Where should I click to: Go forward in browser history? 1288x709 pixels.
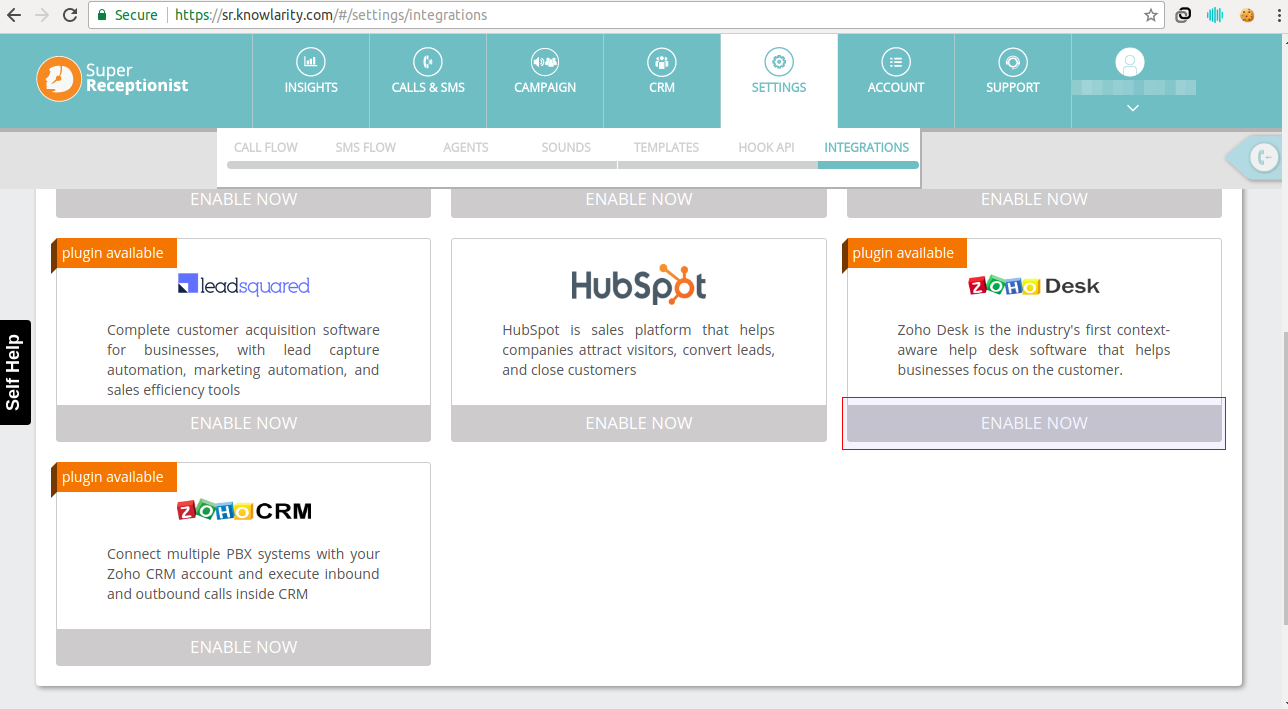[x=42, y=15]
